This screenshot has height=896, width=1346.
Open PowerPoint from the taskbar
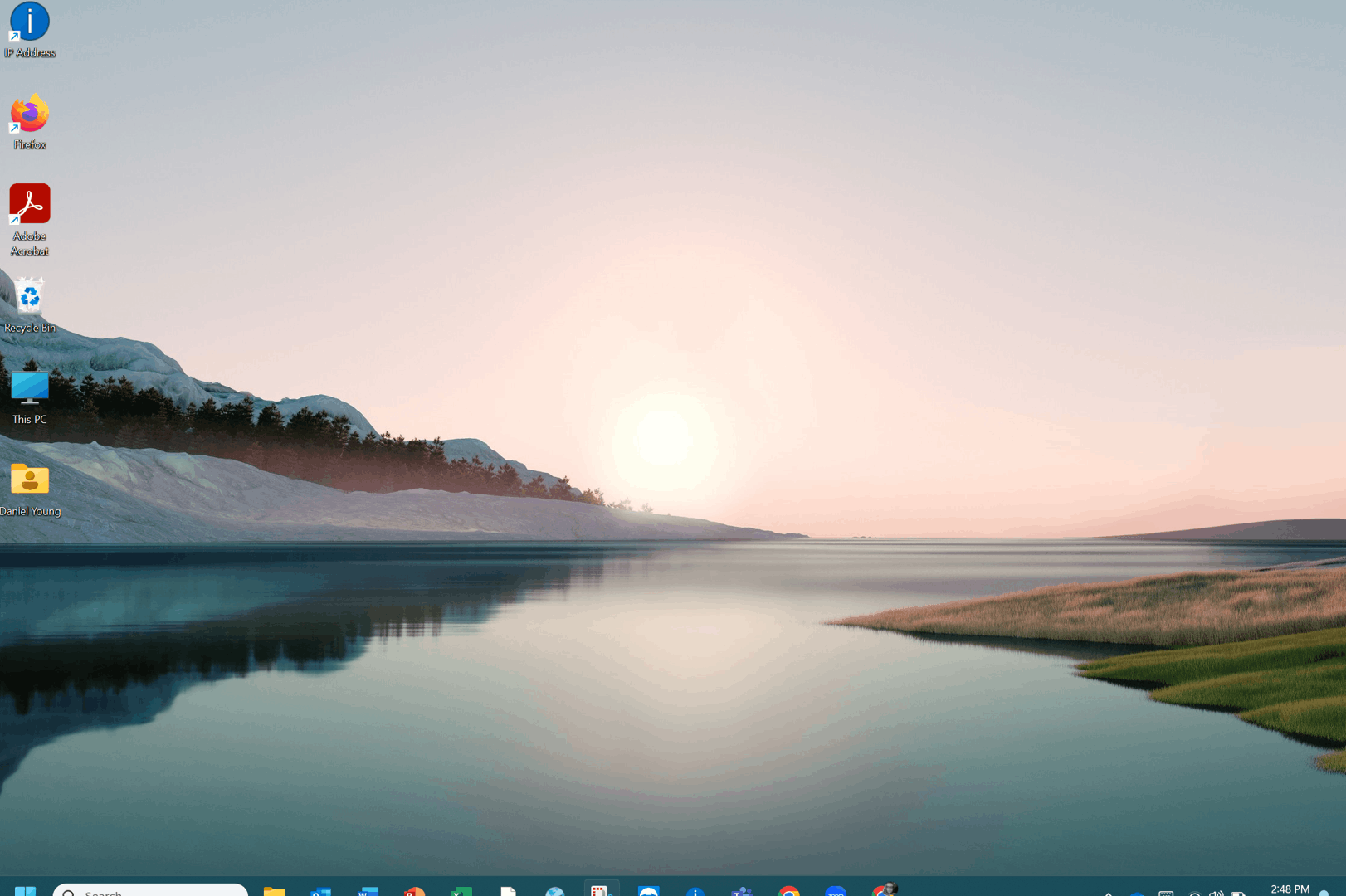(x=415, y=892)
